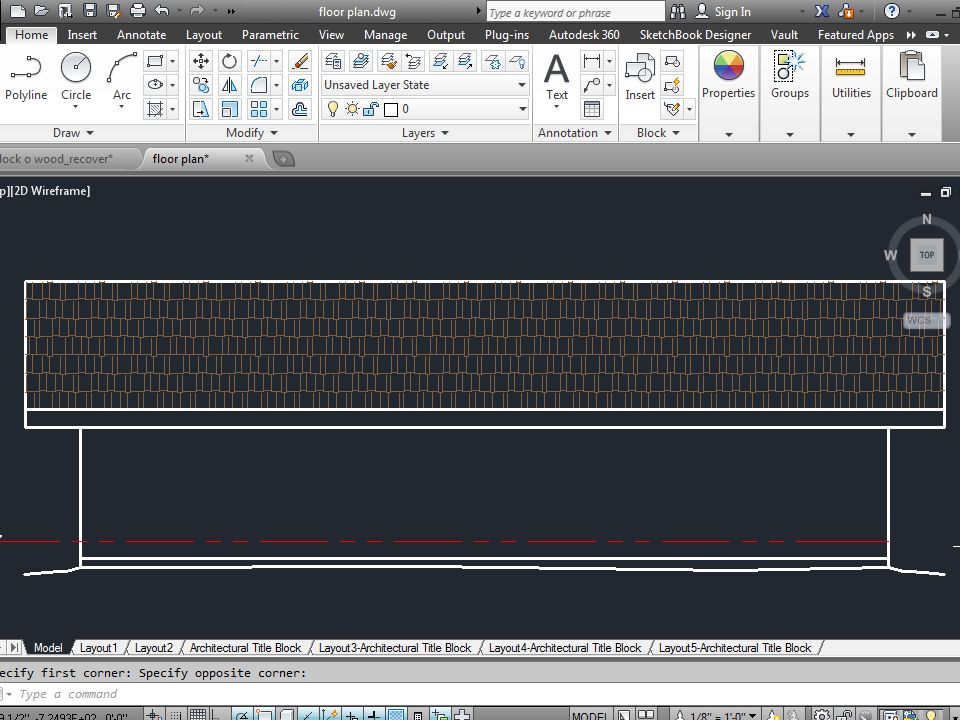The width and height of the screenshot is (960, 720).
Task: Click the Save icon in quick access toolbar
Action: click(89, 10)
